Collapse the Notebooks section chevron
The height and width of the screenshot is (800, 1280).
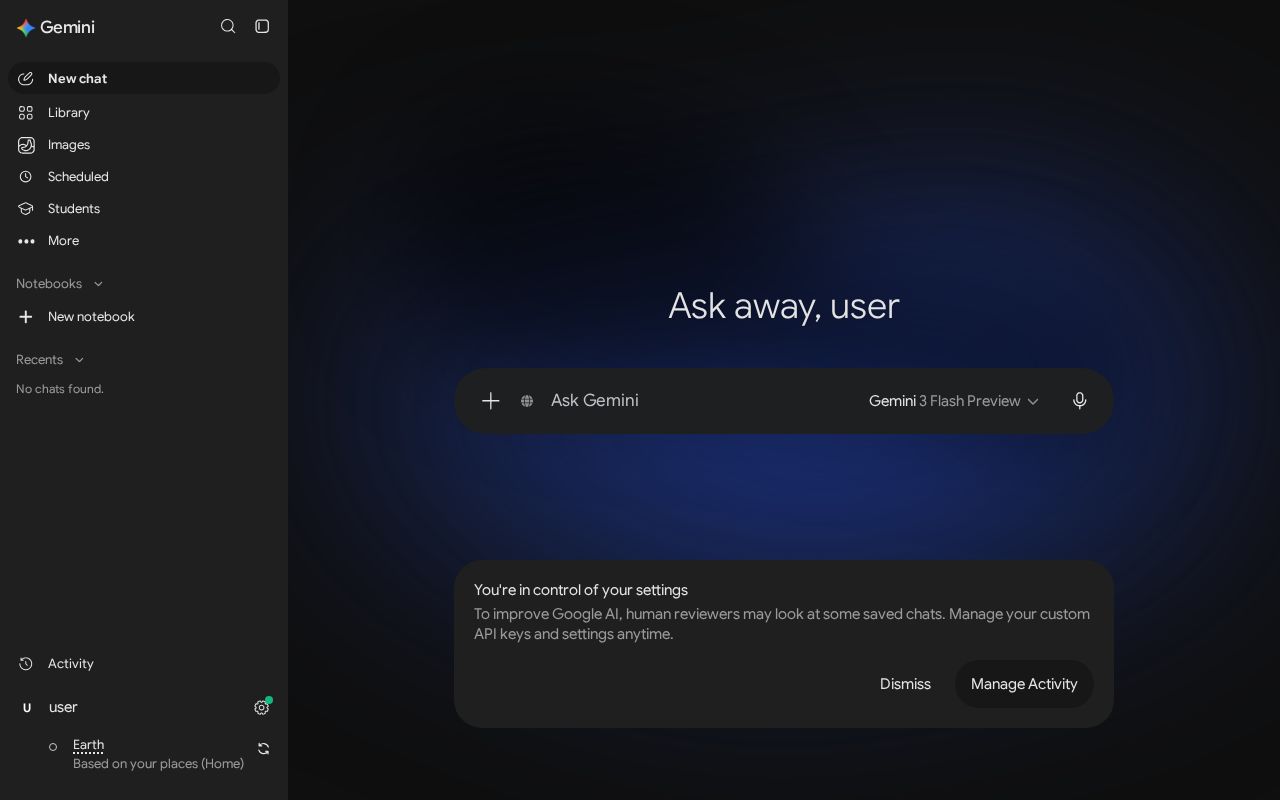tap(98, 284)
